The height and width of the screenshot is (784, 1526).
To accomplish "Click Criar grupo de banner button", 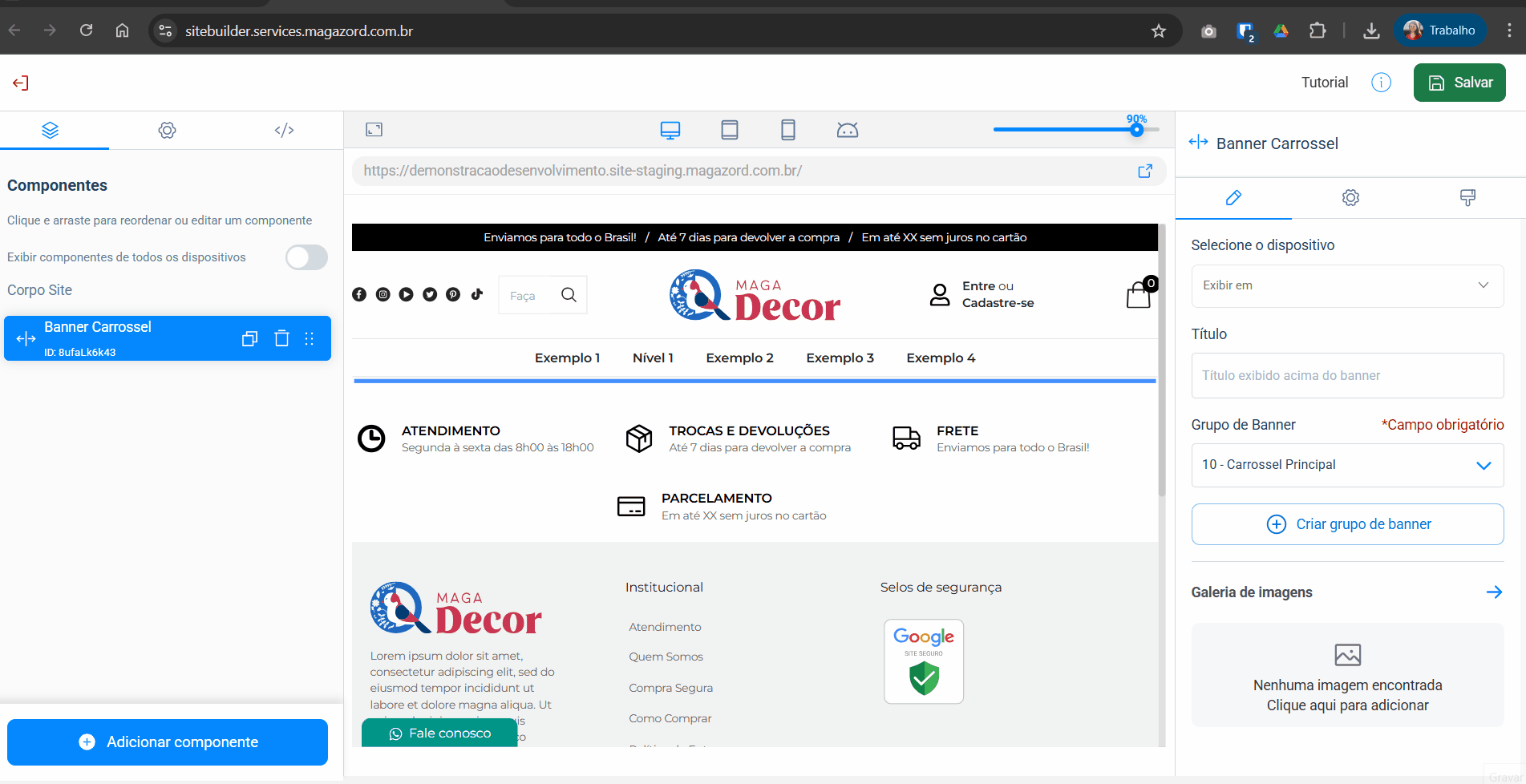I will [1347, 524].
